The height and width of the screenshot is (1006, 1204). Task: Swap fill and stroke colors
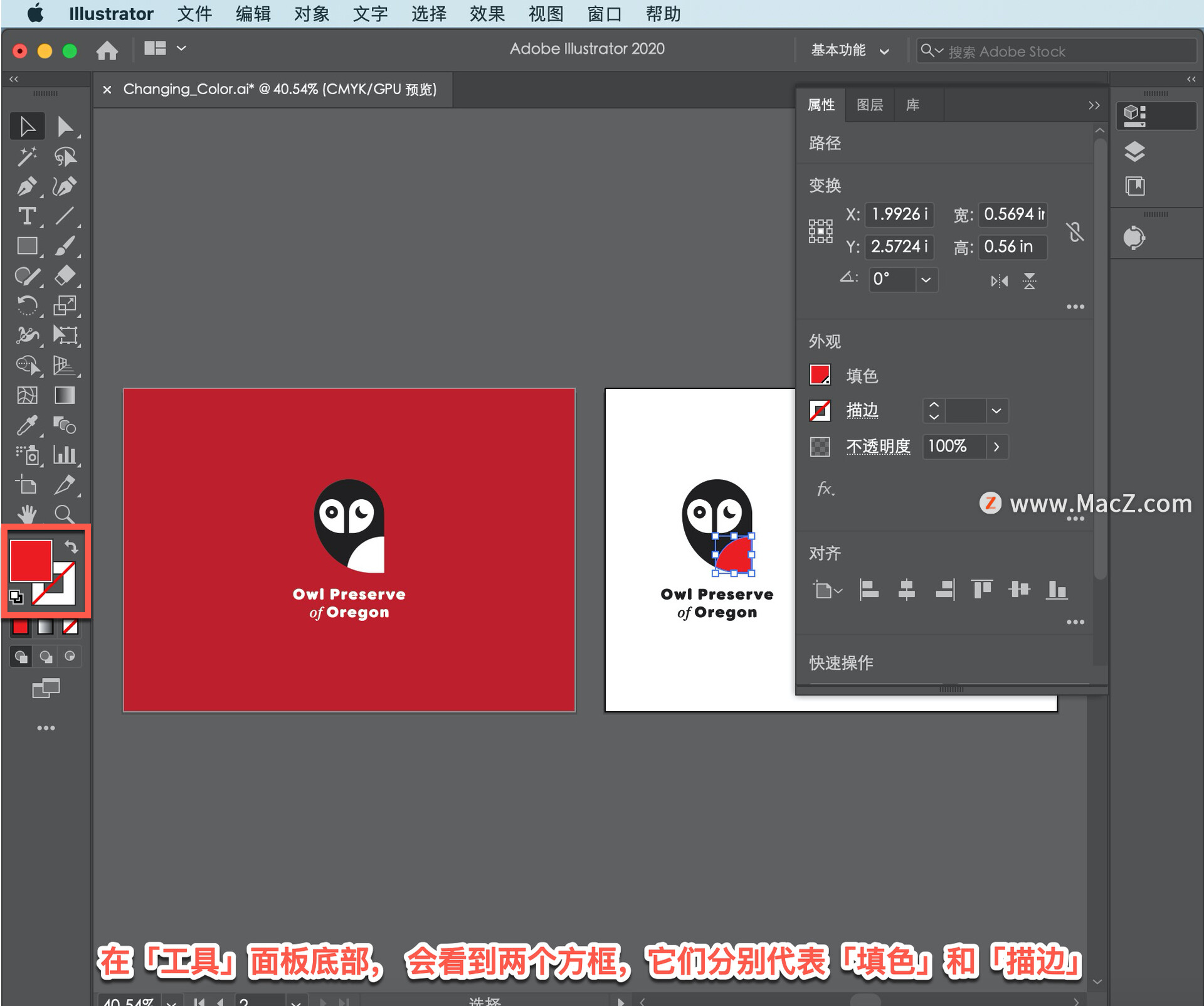72,546
